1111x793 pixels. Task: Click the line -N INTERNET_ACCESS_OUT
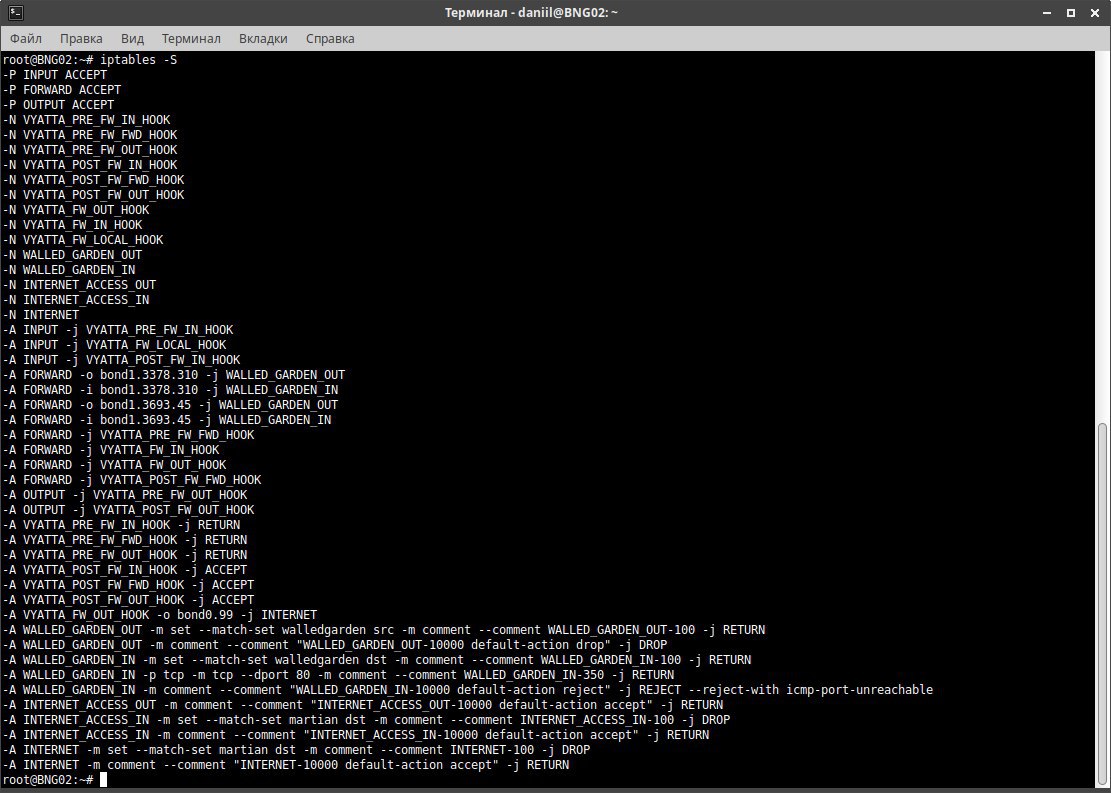[x=79, y=285]
